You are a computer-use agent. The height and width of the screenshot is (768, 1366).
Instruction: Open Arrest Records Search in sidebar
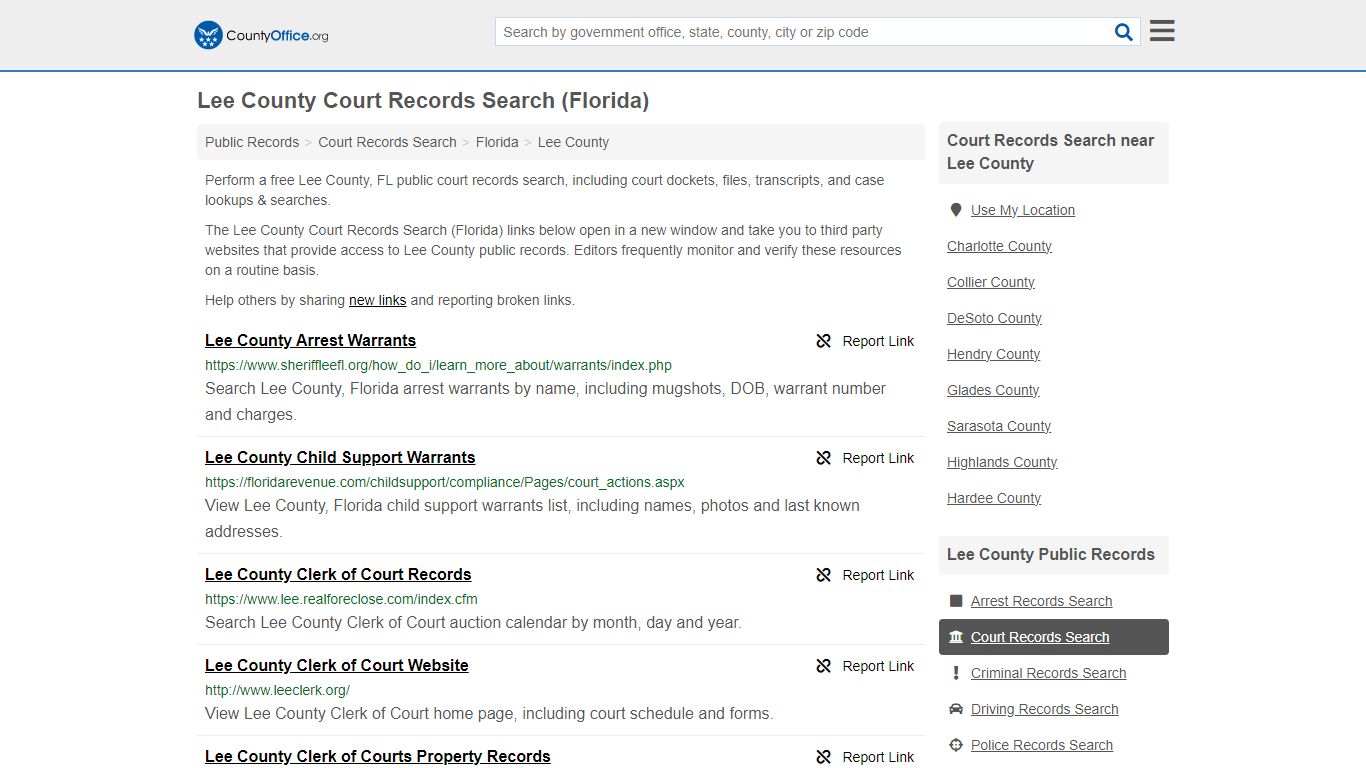1041,601
